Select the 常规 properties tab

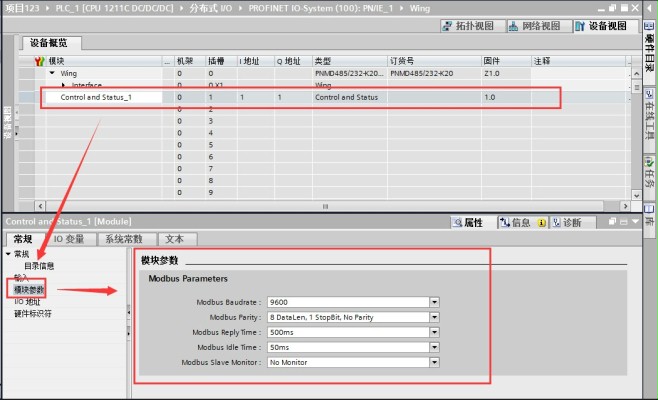(23, 239)
